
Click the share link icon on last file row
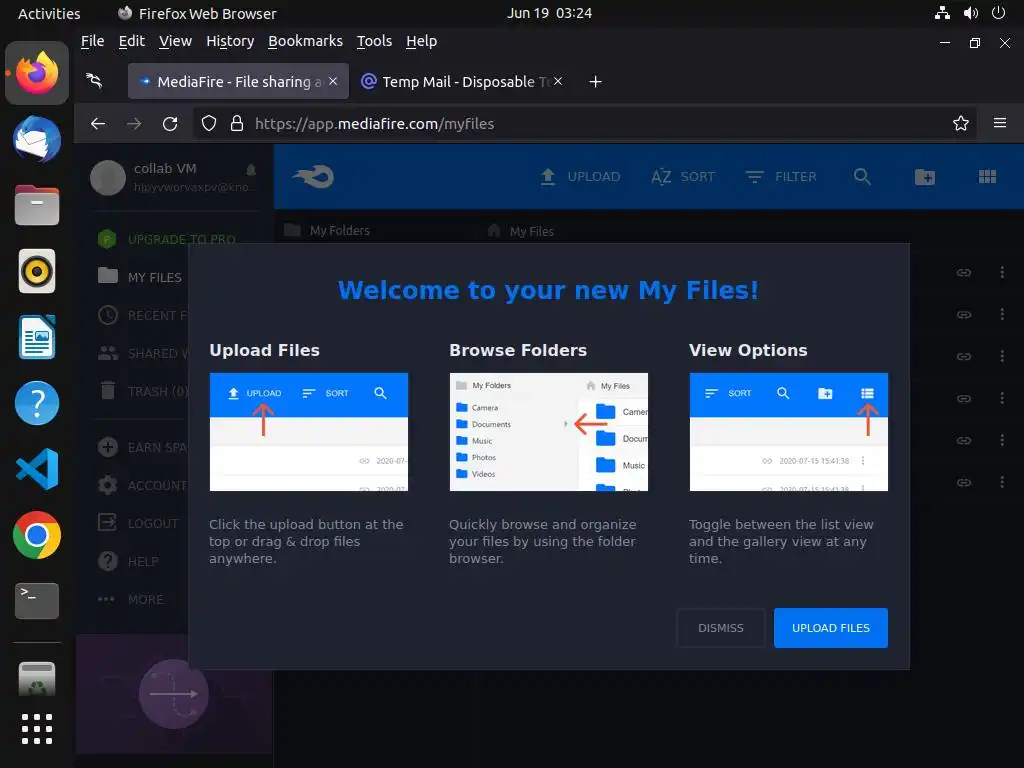tap(964, 482)
